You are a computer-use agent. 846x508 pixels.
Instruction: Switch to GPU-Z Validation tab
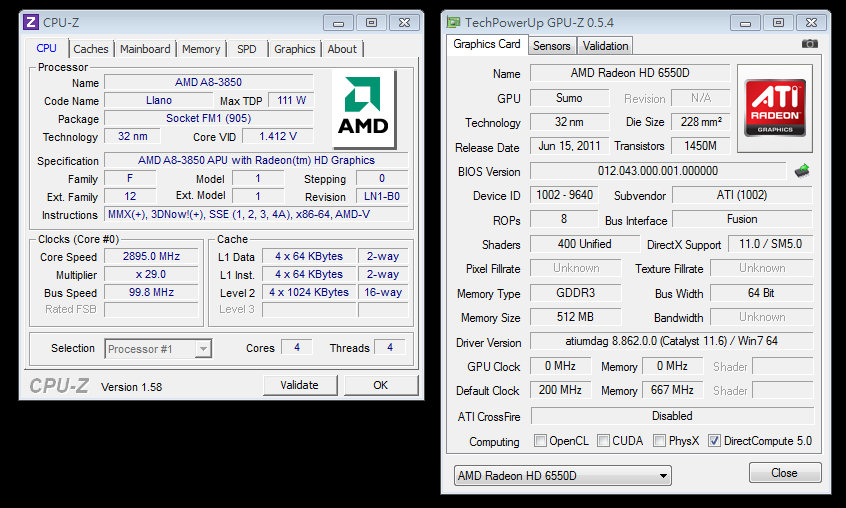[x=605, y=46]
